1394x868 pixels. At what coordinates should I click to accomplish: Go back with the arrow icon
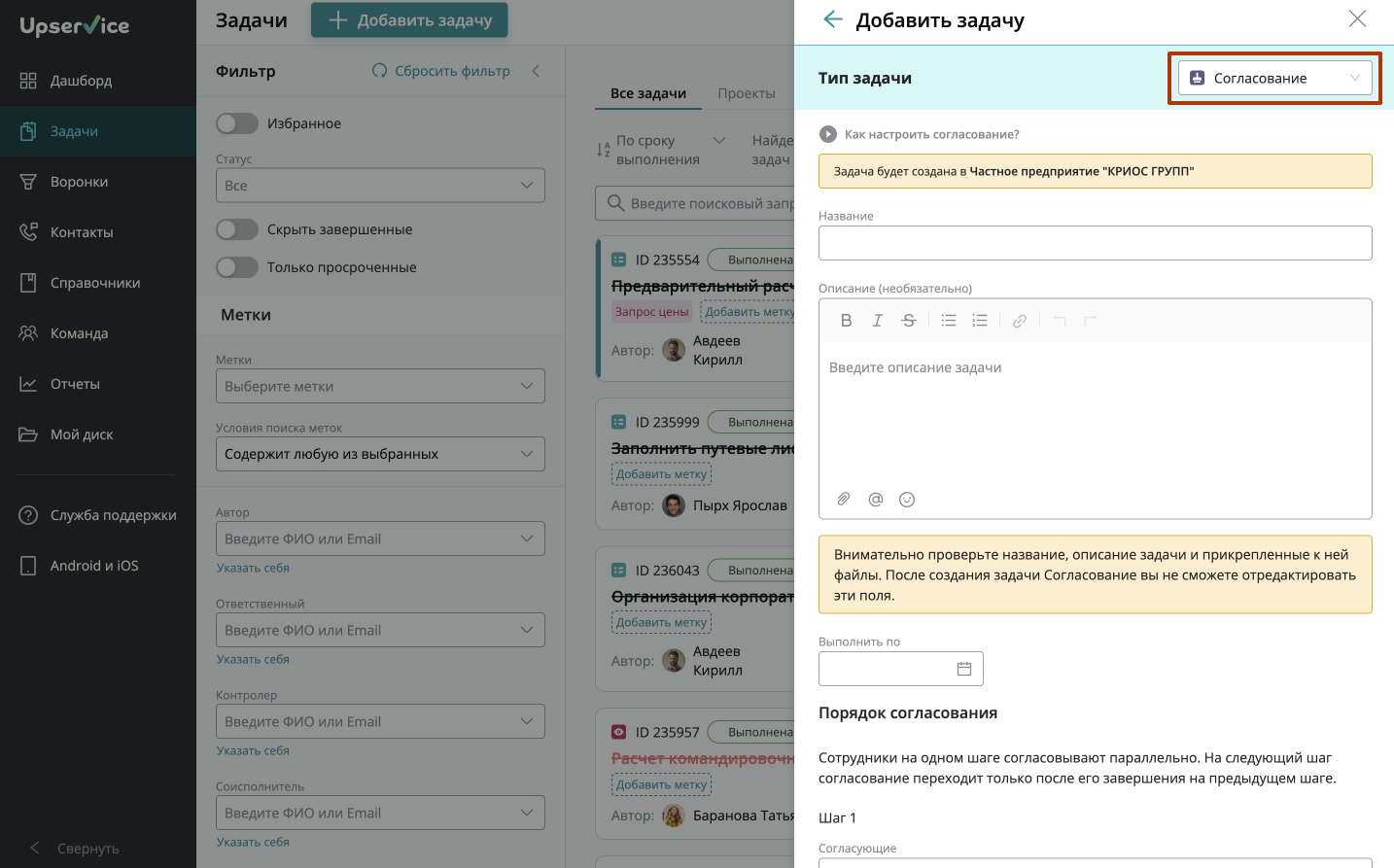click(x=832, y=19)
